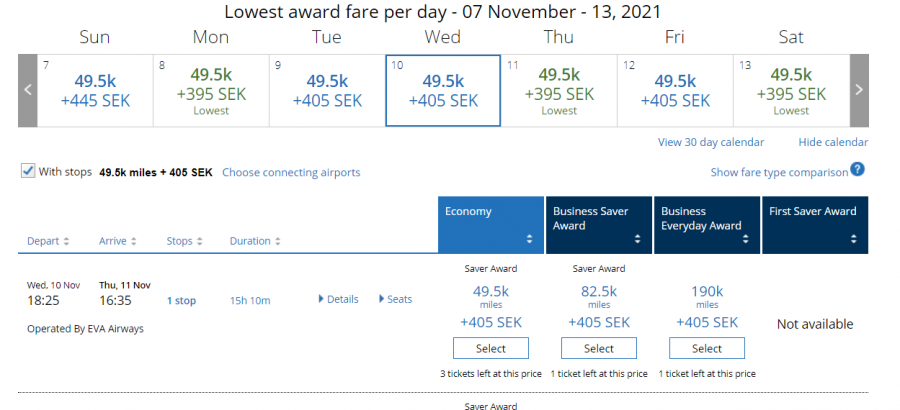Sort by Business Saver Award price

click(x=636, y=240)
